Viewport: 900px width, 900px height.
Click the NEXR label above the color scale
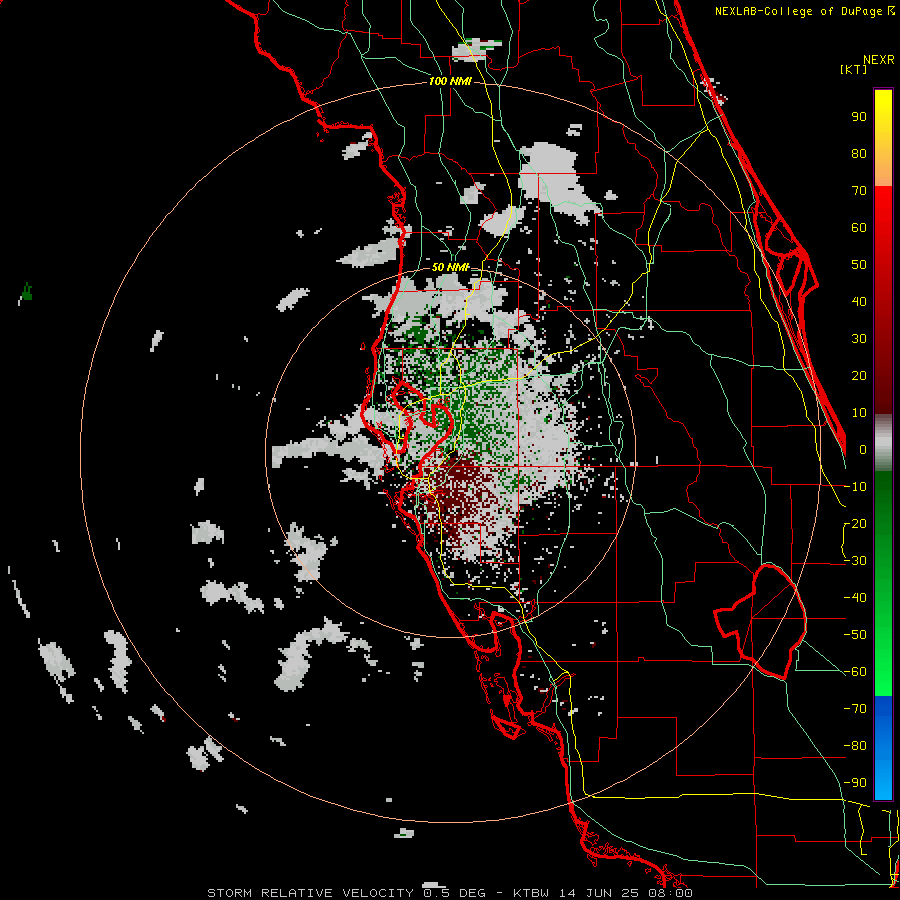[878, 60]
